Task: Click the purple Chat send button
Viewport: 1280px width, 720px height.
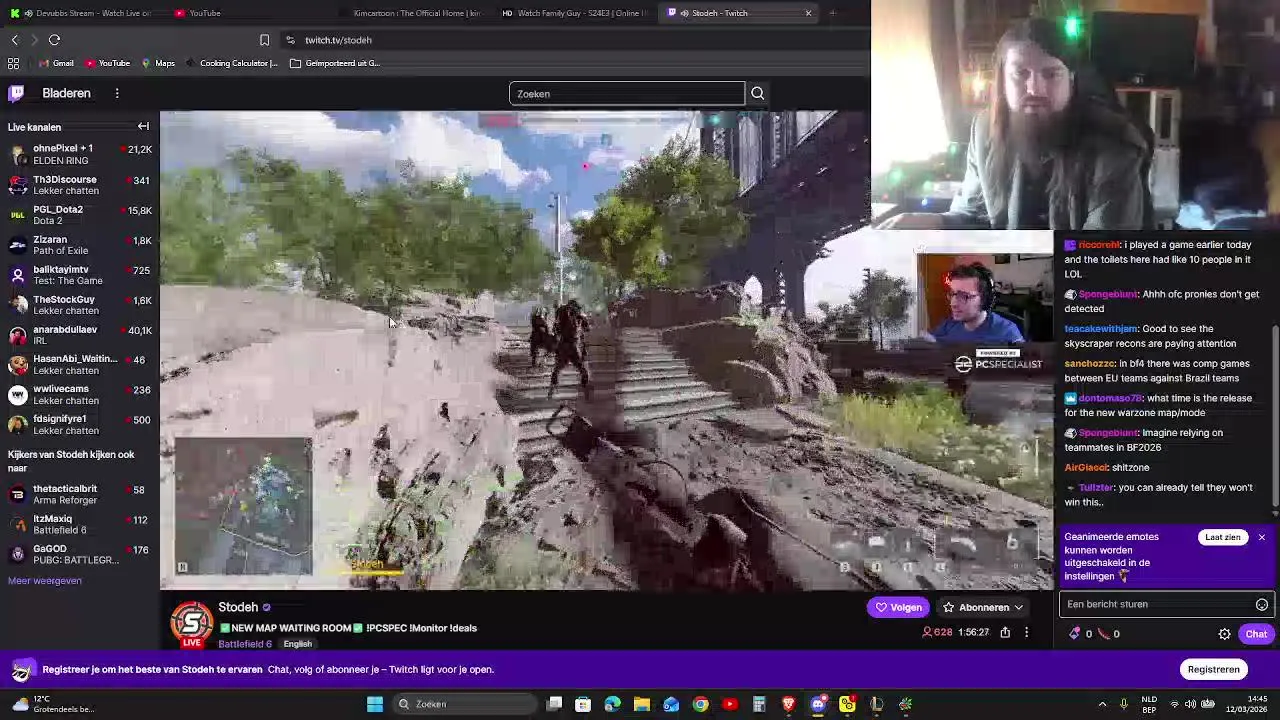Action: coord(1256,634)
